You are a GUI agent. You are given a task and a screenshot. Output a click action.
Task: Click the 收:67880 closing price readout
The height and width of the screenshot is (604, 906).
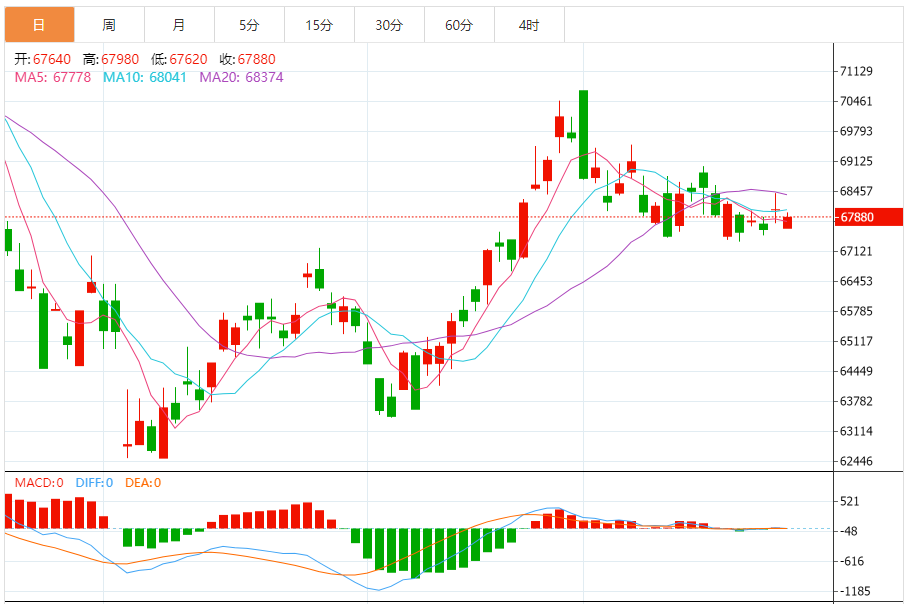point(247,59)
